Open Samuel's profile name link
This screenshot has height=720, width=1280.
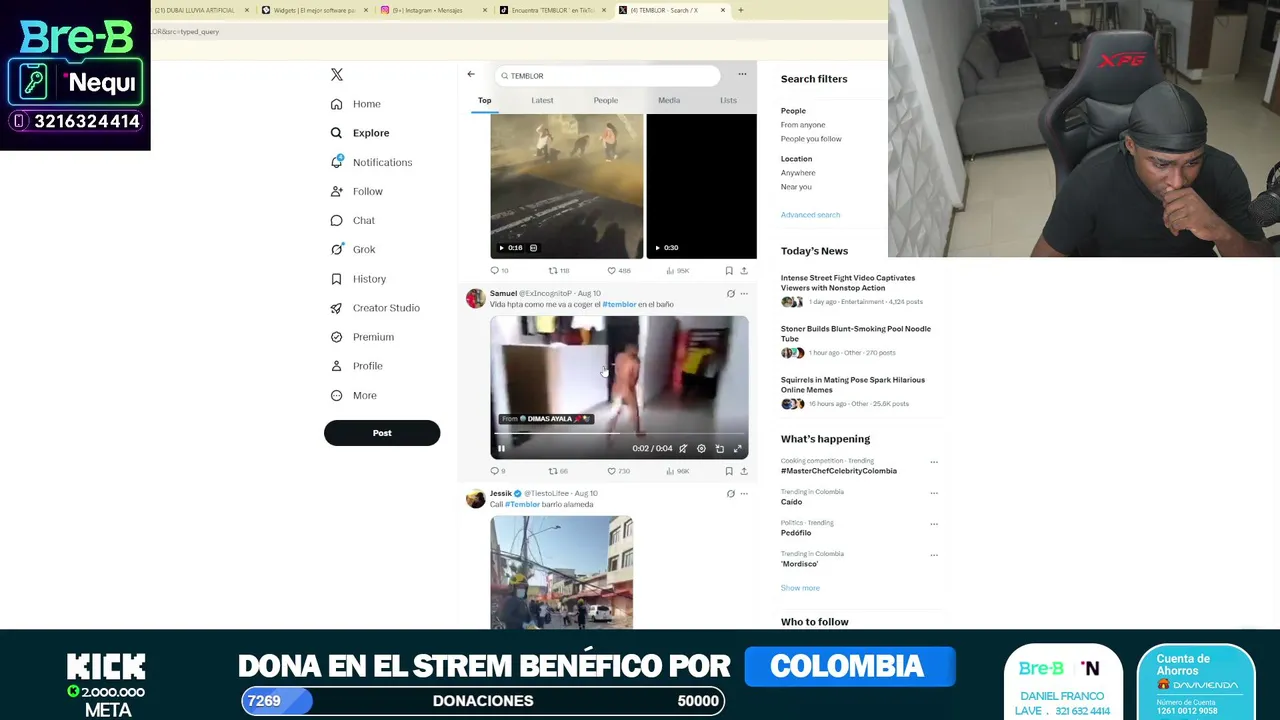click(503, 294)
